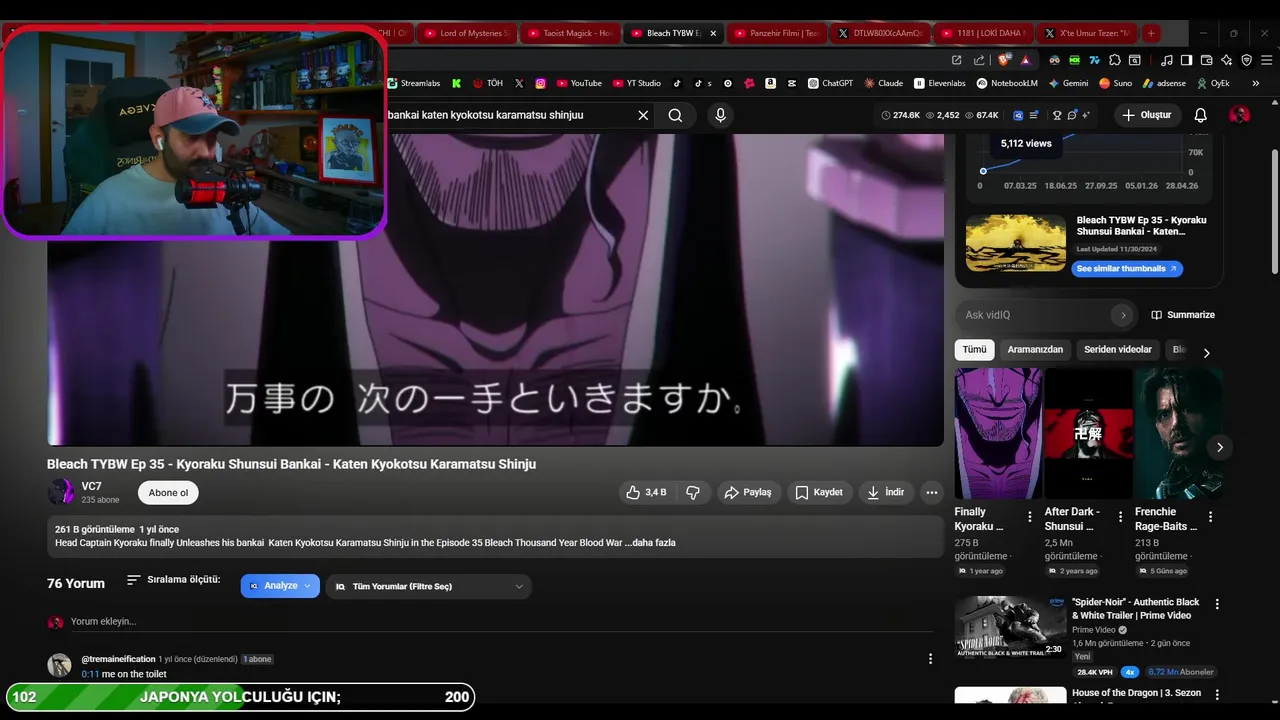Dislike the video with thumbs down

tap(692, 492)
